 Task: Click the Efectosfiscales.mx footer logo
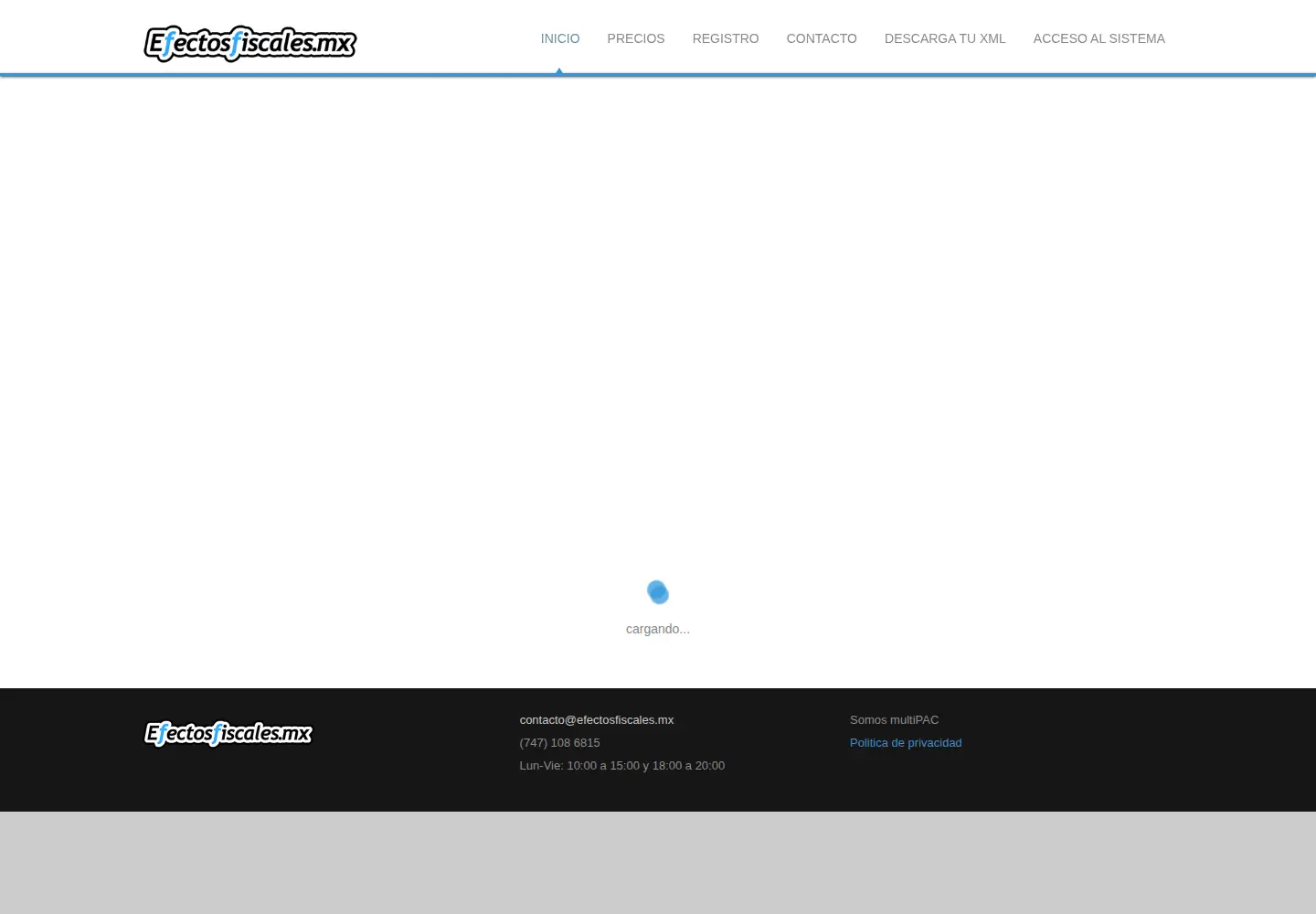click(x=228, y=733)
